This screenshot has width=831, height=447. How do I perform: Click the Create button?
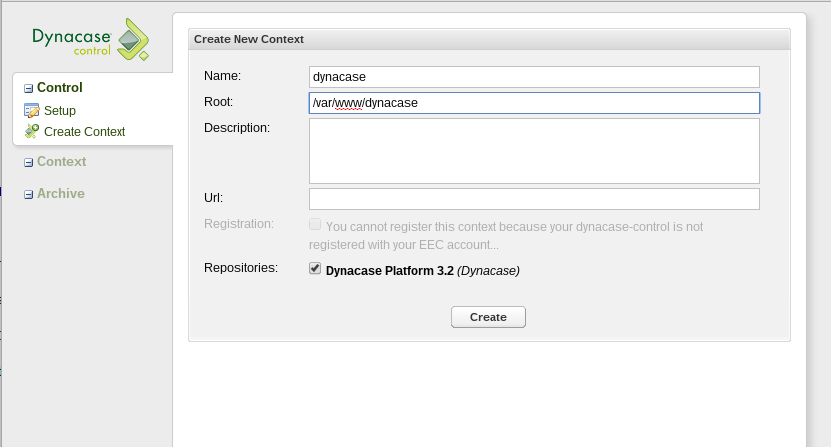coord(488,317)
